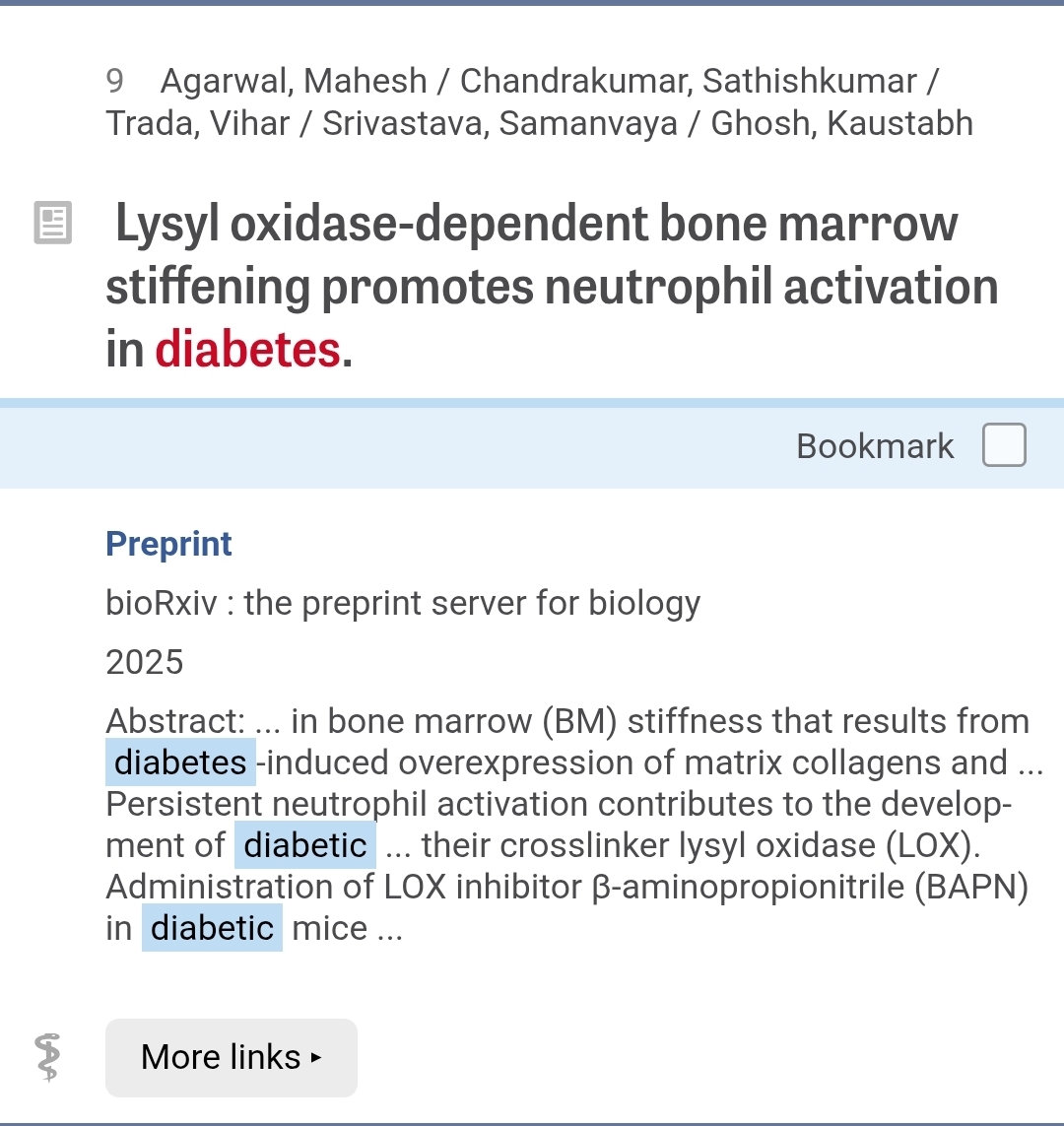1064x1126 pixels.
Task: Click the article document icon beside title
Action: pyautogui.click(x=53, y=223)
